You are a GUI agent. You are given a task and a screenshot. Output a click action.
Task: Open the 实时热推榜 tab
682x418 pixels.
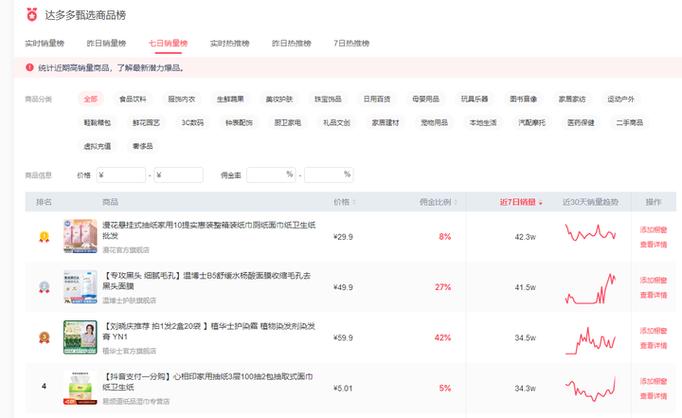pos(230,43)
